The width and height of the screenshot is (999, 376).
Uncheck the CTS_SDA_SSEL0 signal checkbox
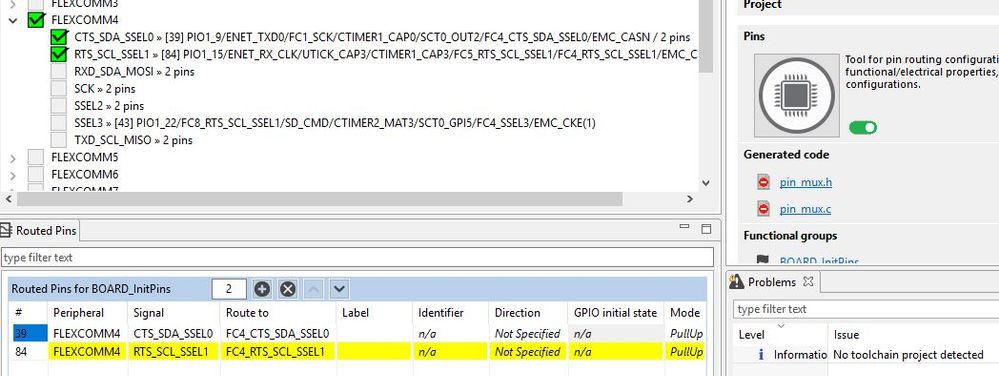[x=59, y=37]
